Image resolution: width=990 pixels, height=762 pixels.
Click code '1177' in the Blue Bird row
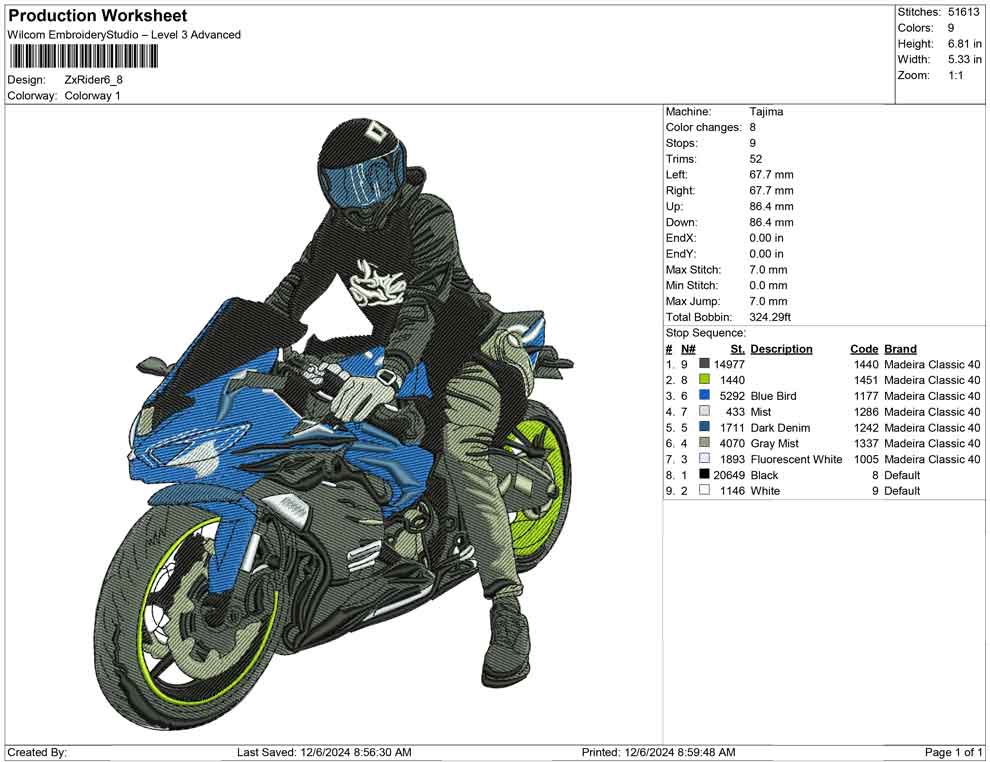pos(866,396)
